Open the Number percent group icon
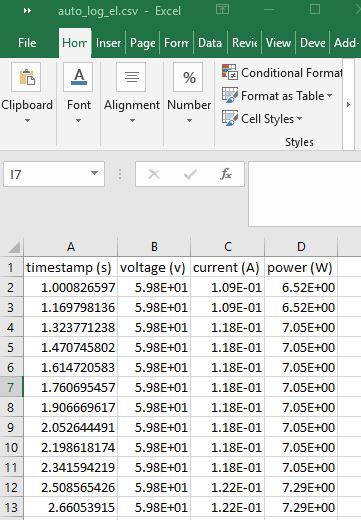This screenshot has width=361, height=520. point(188,77)
